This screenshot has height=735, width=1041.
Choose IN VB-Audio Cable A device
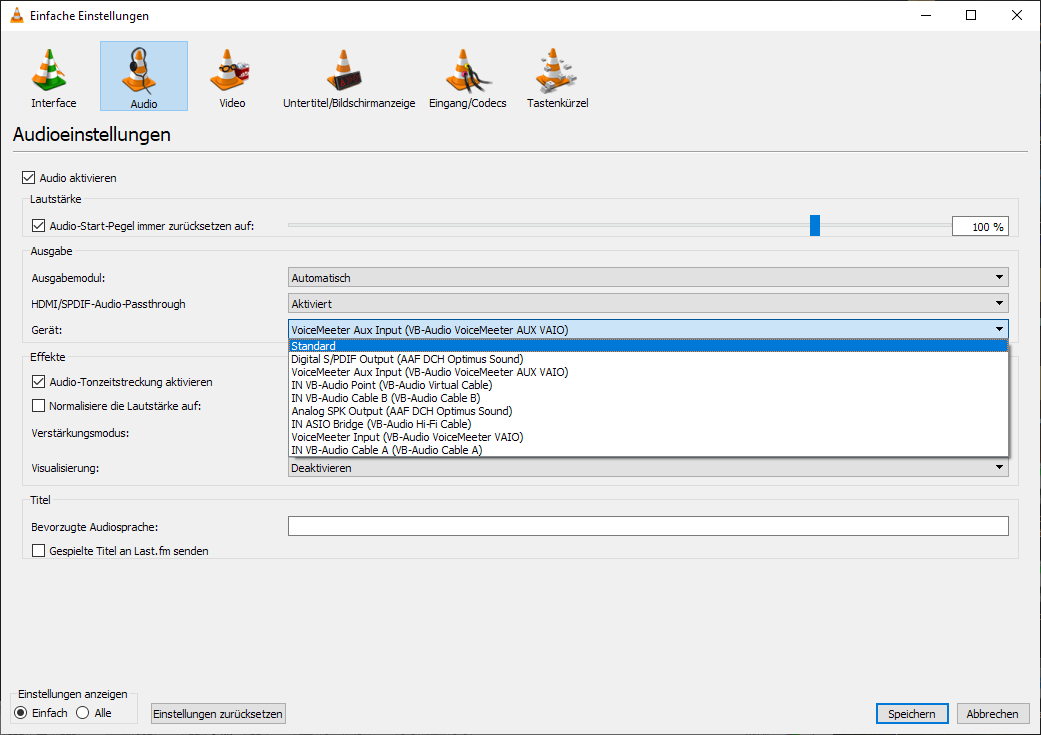(649, 449)
